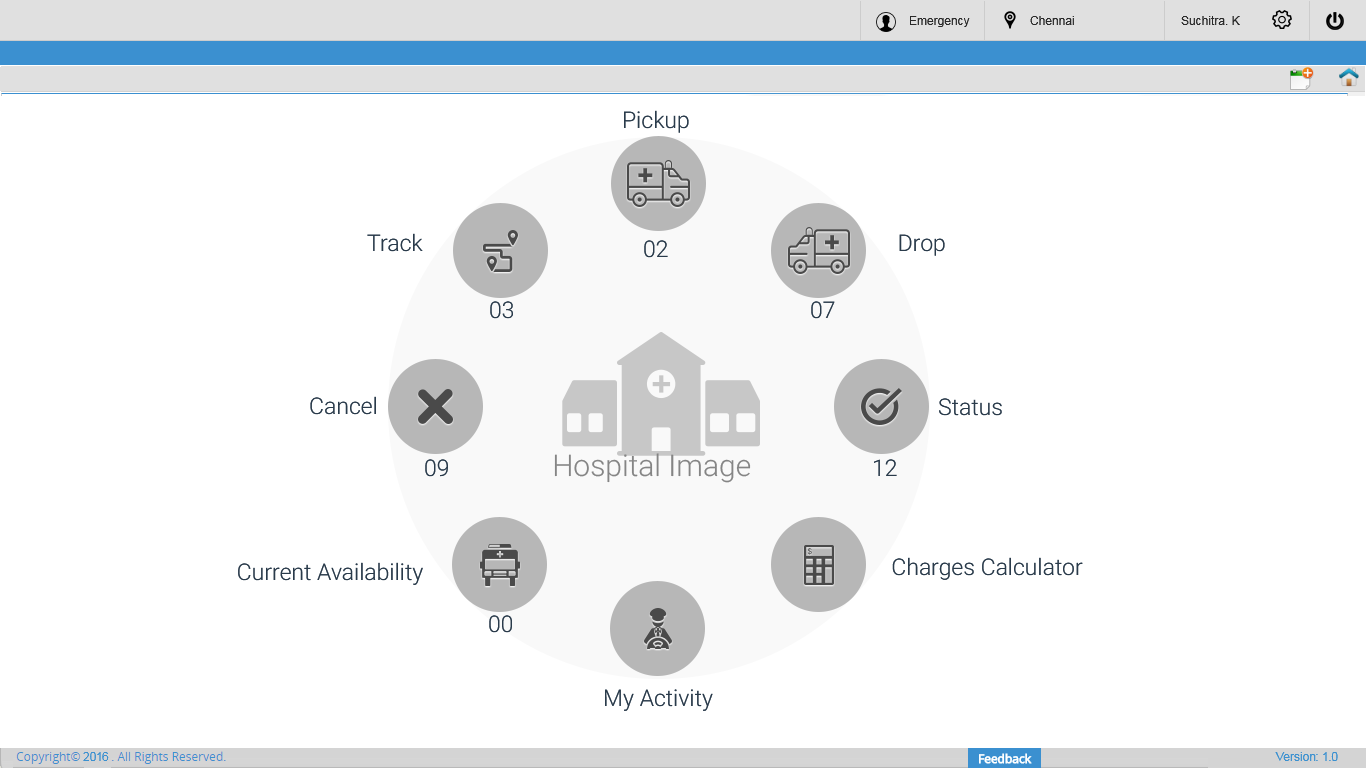The height and width of the screenshot is (768, 1366).
Task: Click the settings gear icon
Action: [1282, 20]
